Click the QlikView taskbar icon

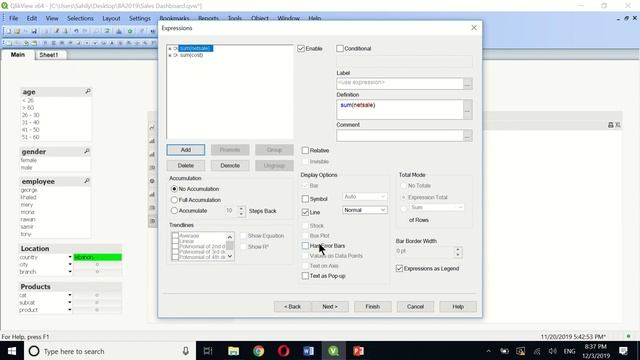(x=333, y=351)
